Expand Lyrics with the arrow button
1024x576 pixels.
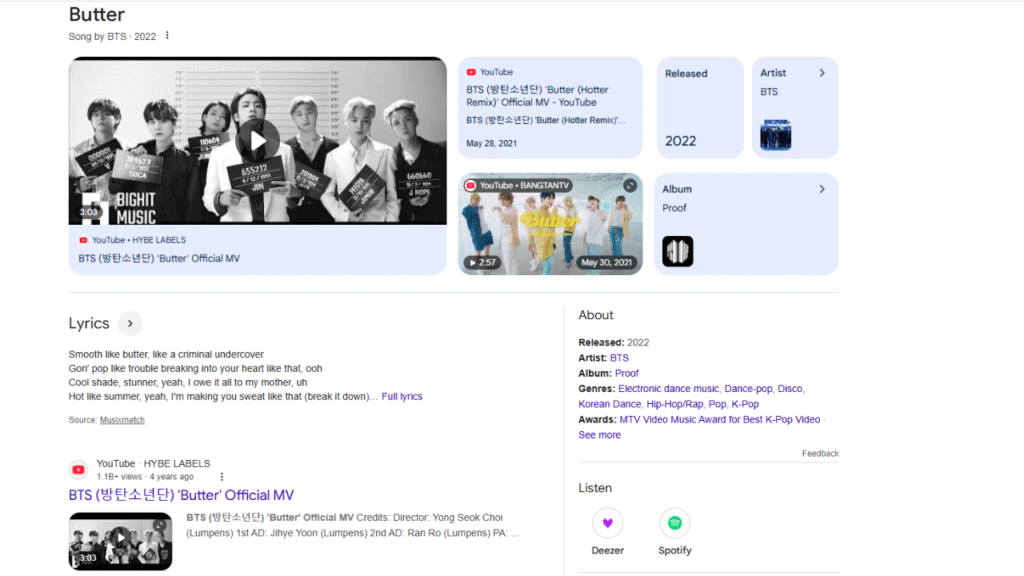(x=130, y=323)
